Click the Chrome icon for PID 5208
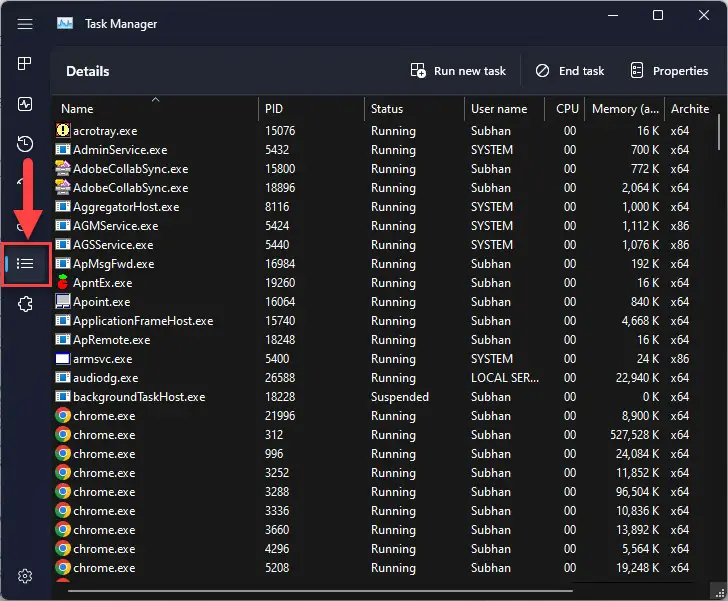Viewport: 728px width, 601px height. point(63,568)
